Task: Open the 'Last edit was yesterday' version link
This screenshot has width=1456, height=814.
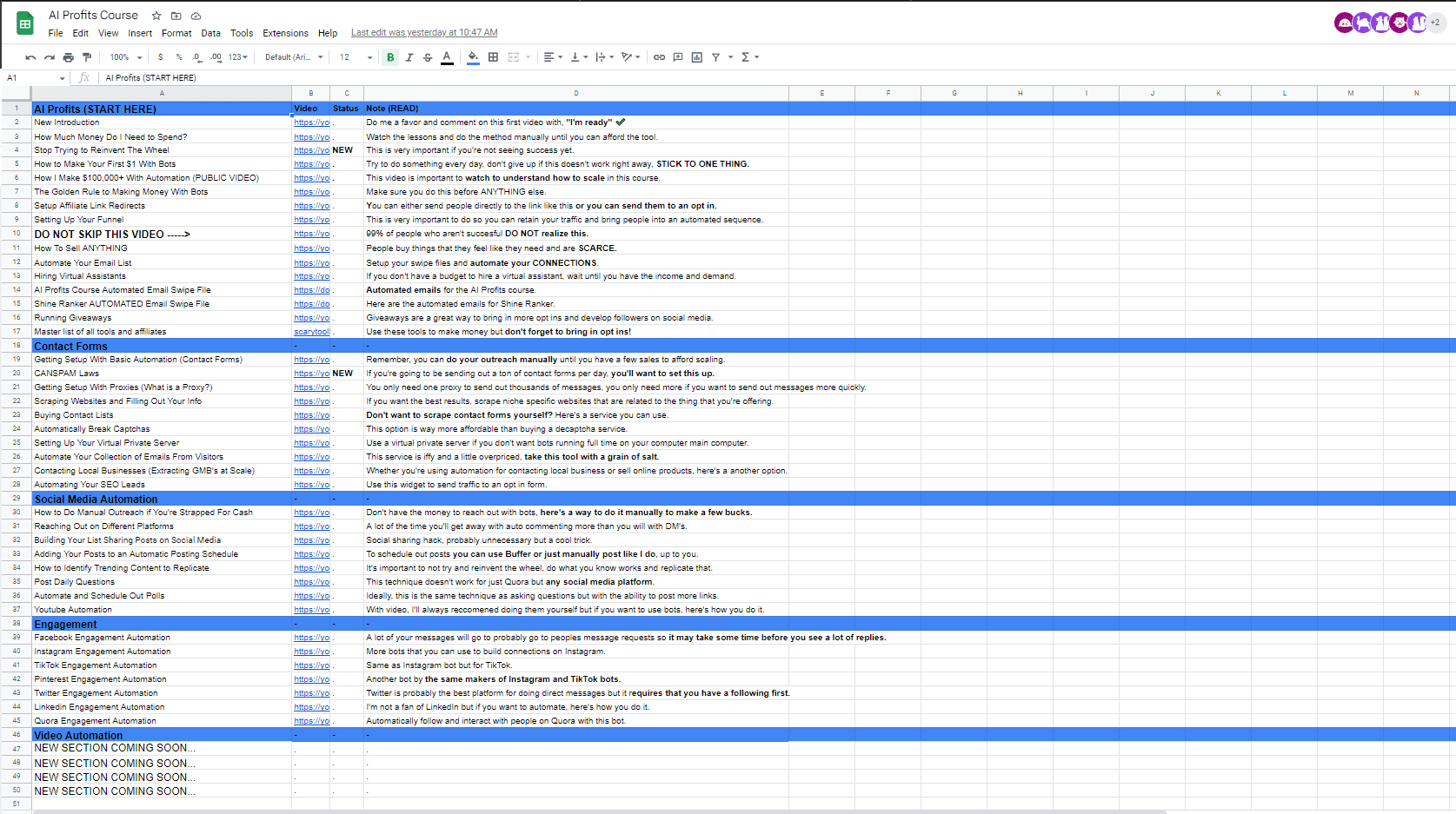Action: tap(424, 33)
